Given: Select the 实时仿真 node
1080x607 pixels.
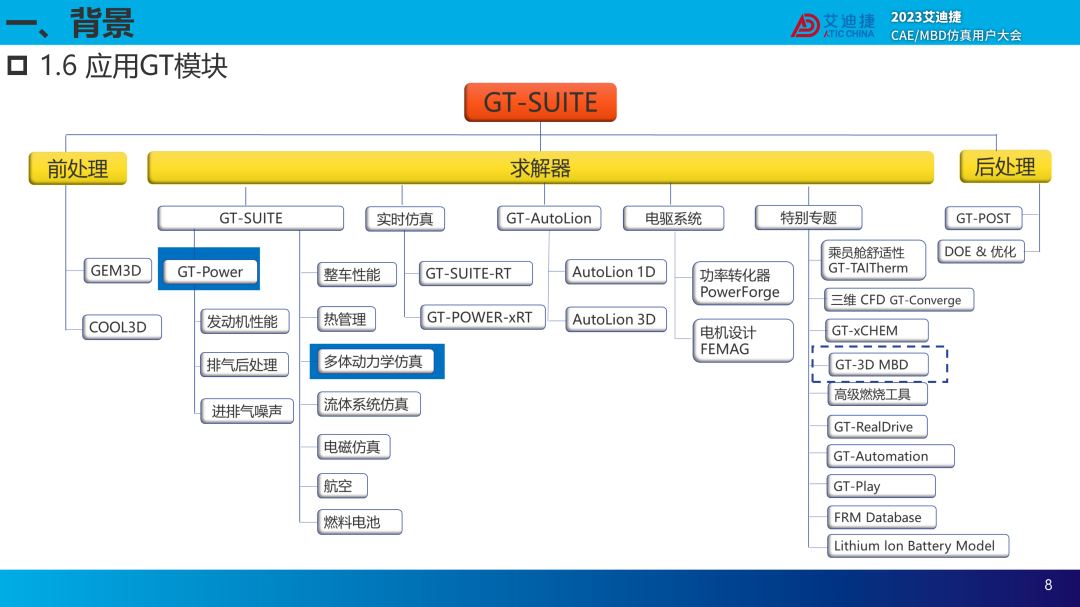Looking at the screenshot, I should (x=405, y=219).
